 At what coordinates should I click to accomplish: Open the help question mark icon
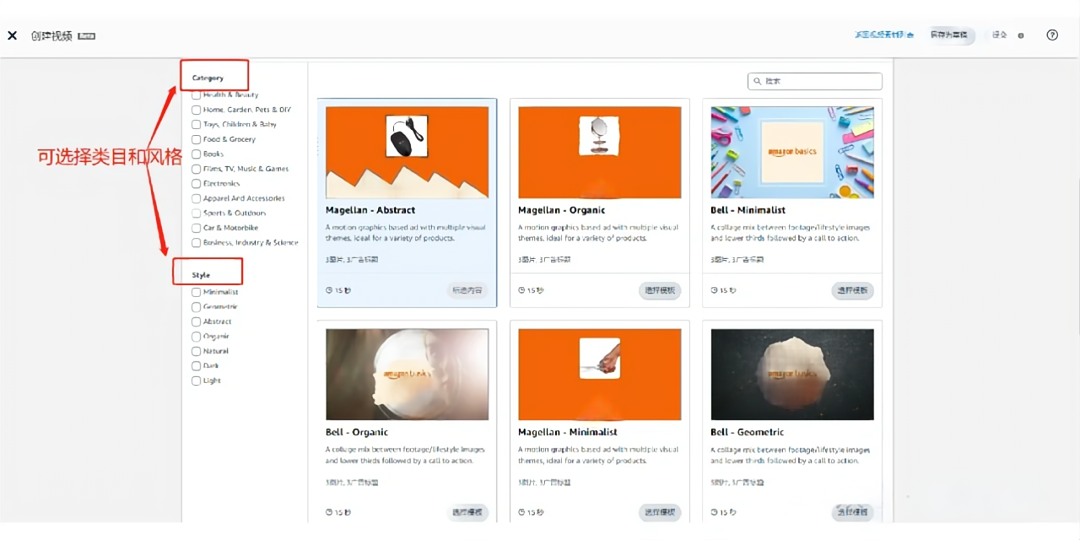(x=1052, y=35)
